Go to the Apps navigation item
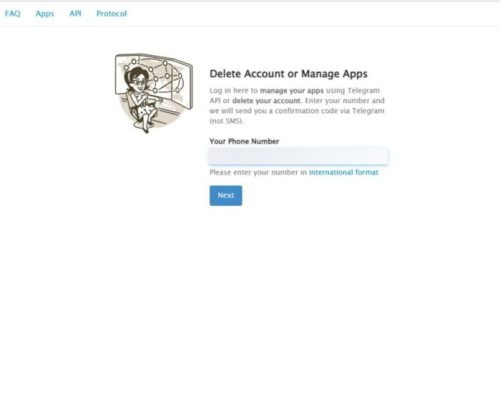 [x=45, y=14]
